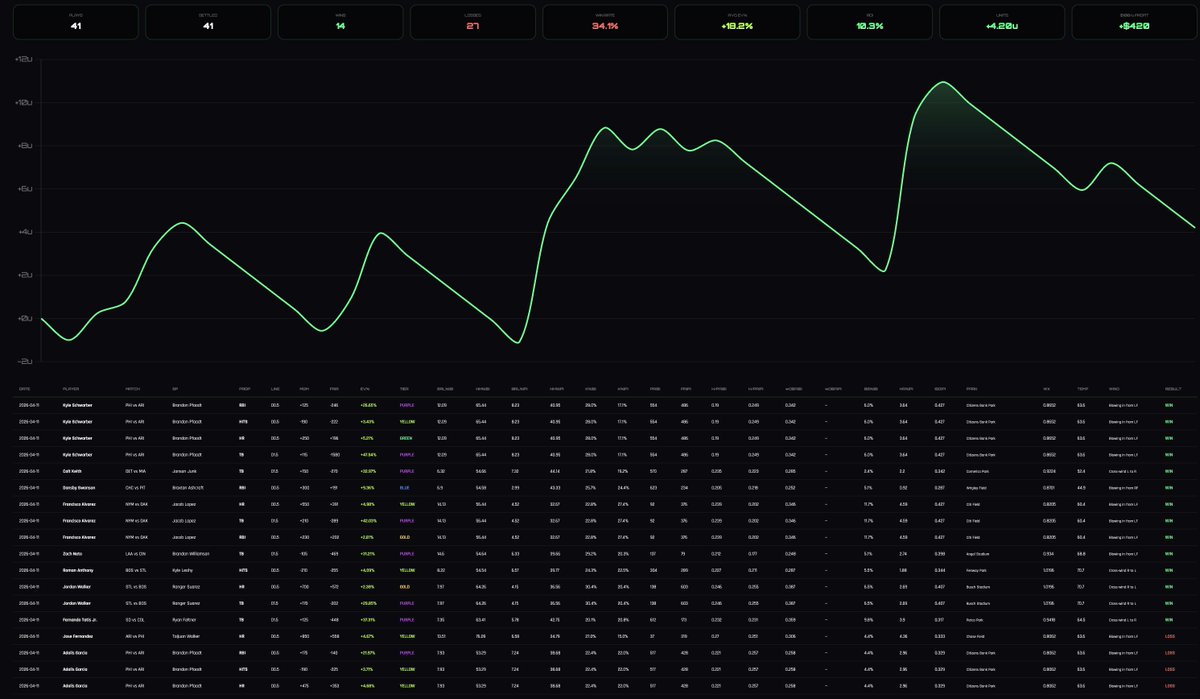The image size is (1200, 699).
Task: Select the UNITS card showing +4.20u
Action: pyautogui.click(x=1002, y=22)
